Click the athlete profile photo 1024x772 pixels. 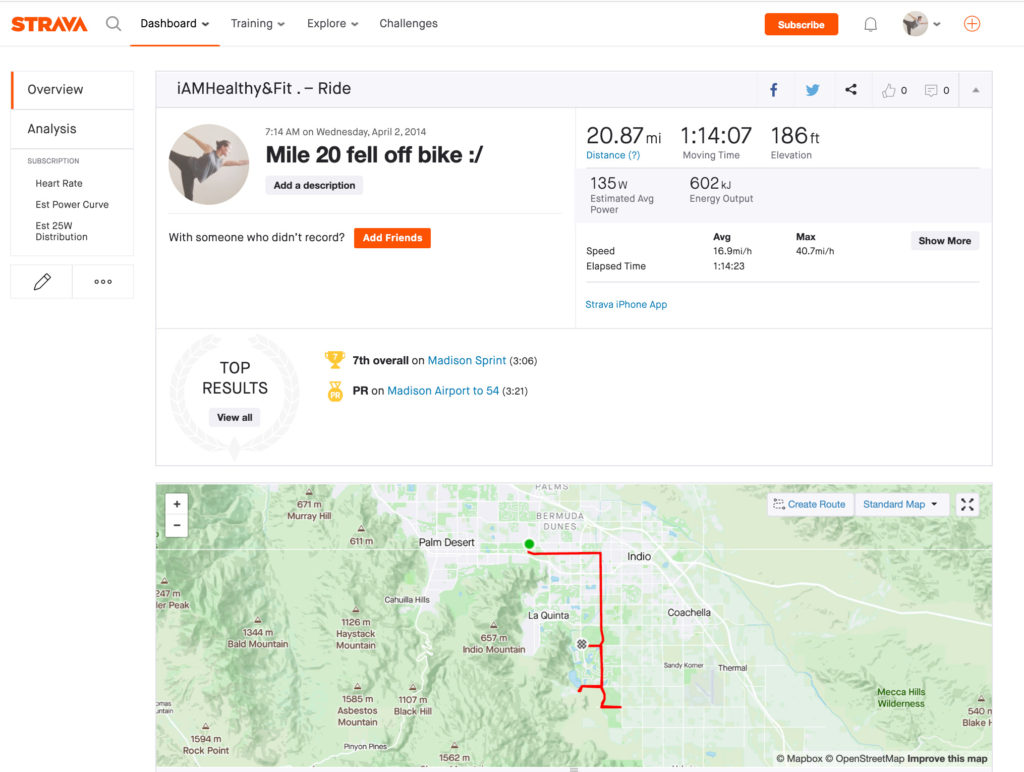click(x=208, y=164)
